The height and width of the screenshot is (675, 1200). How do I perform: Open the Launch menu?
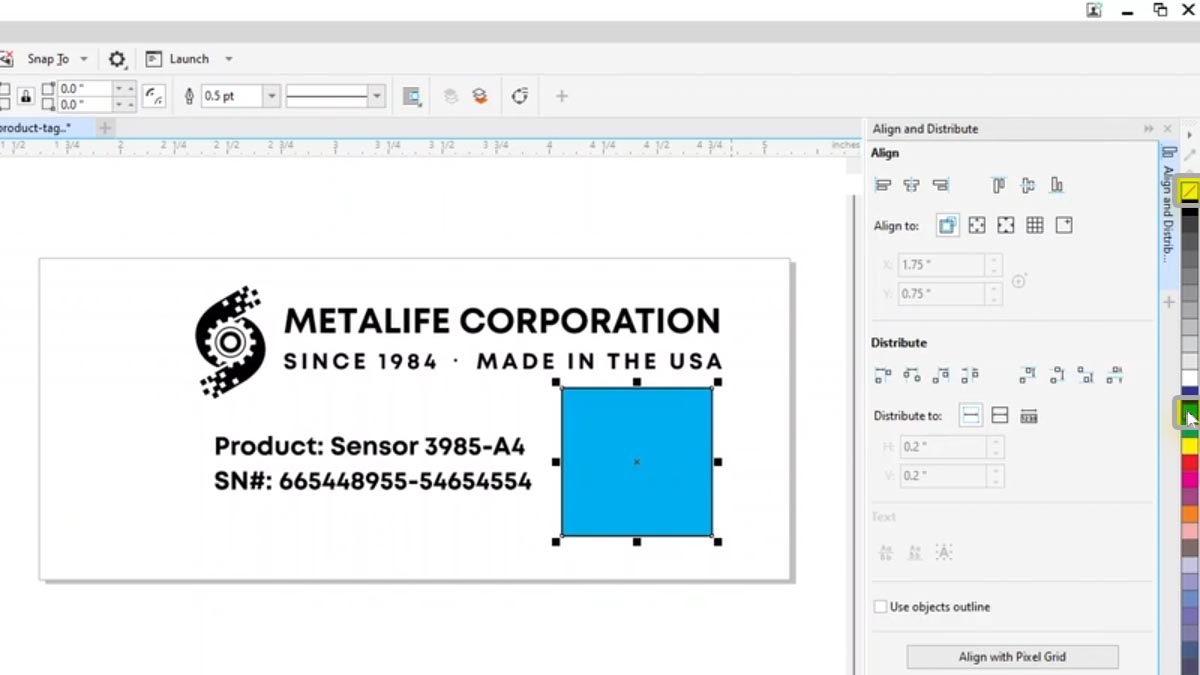click(x=189, y=59)
